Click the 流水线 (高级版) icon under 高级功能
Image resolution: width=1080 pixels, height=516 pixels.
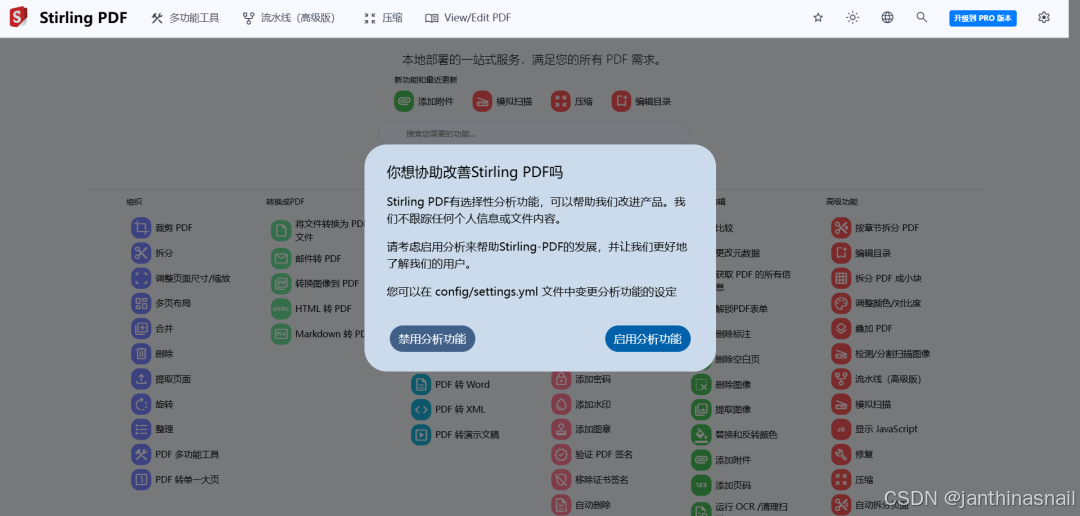point(841,379)
